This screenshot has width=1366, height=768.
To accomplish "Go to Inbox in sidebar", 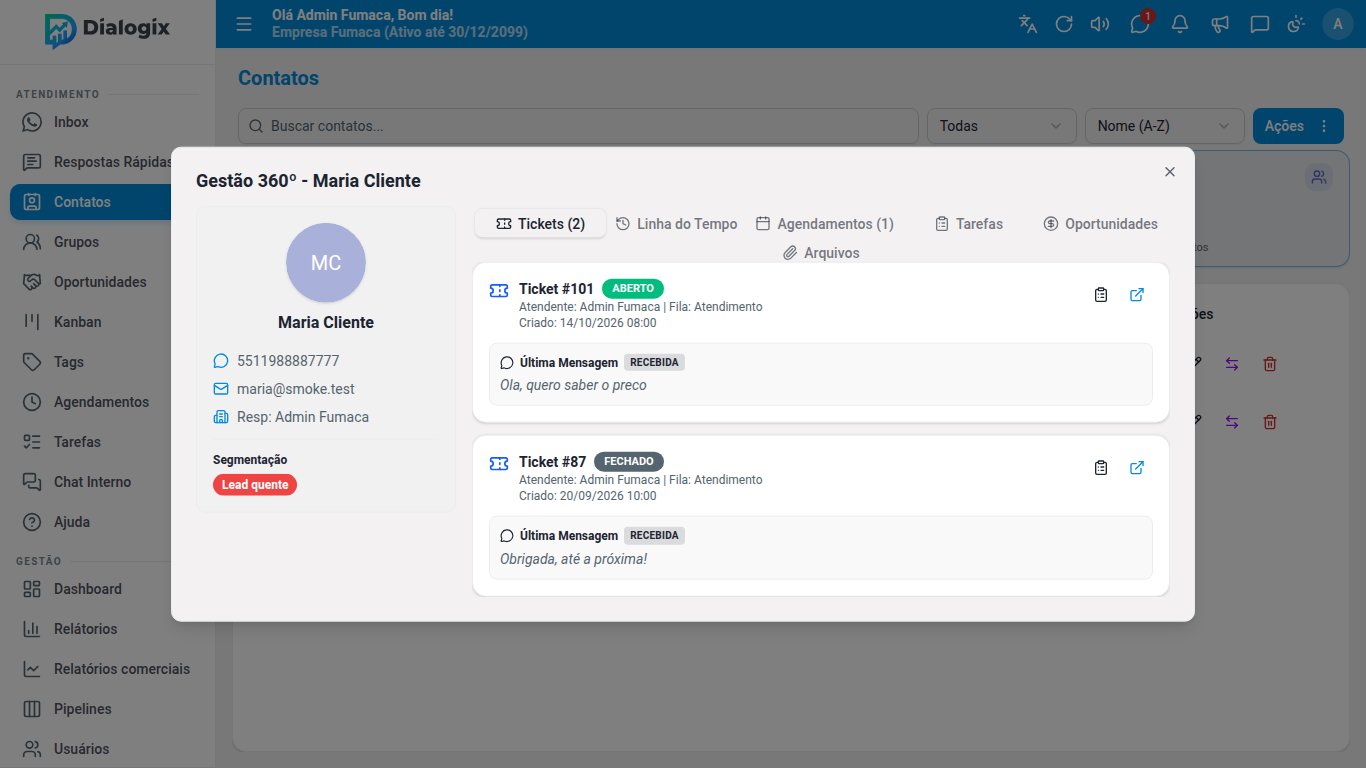I will pyautogui.click(x=108, y=122).
